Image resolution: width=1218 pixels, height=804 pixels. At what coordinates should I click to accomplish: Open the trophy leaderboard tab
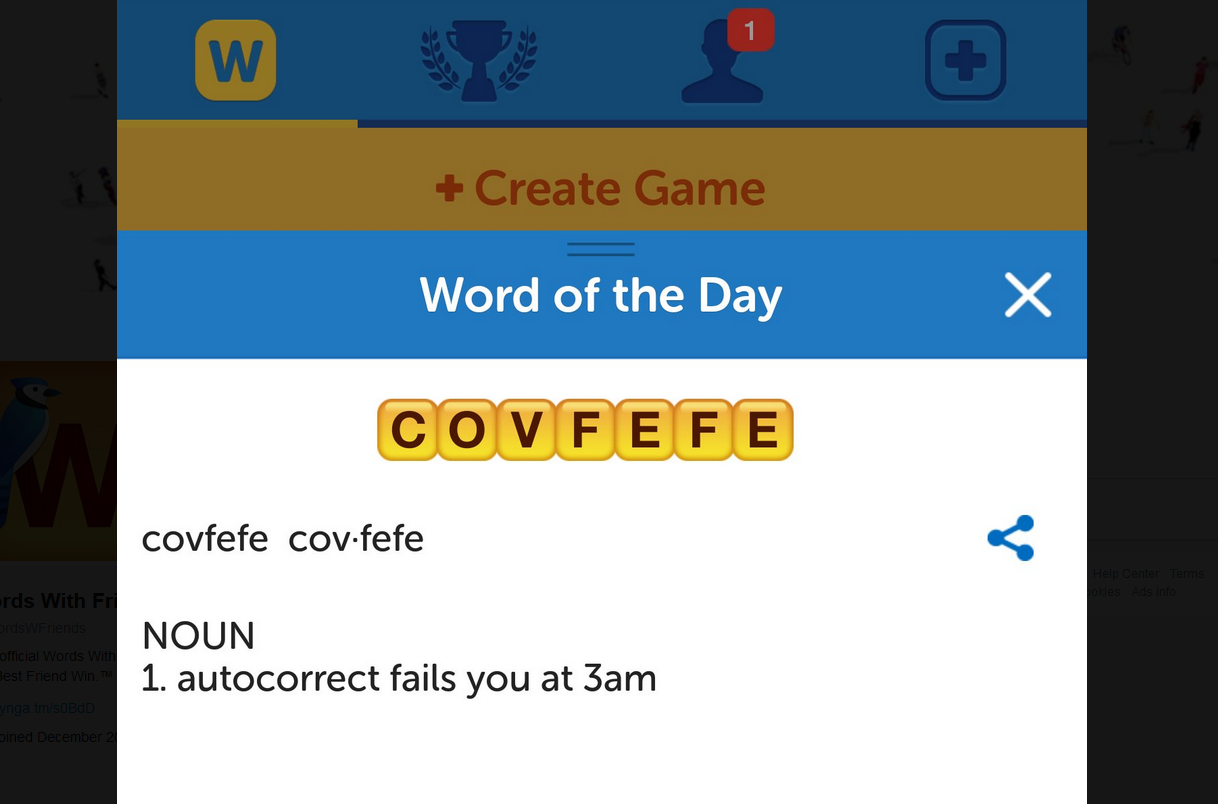478,62
